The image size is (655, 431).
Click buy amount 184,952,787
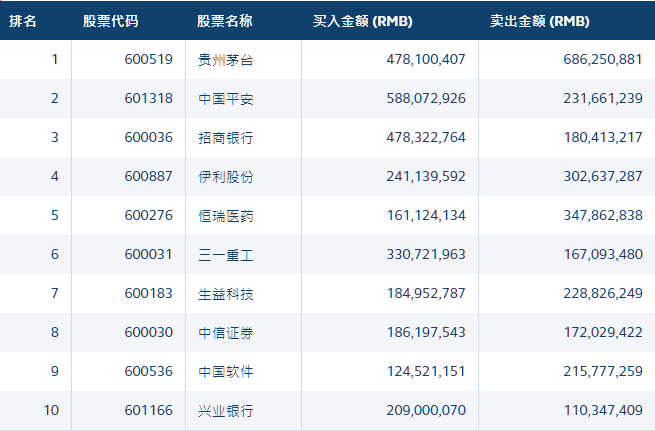coord(426,293)
